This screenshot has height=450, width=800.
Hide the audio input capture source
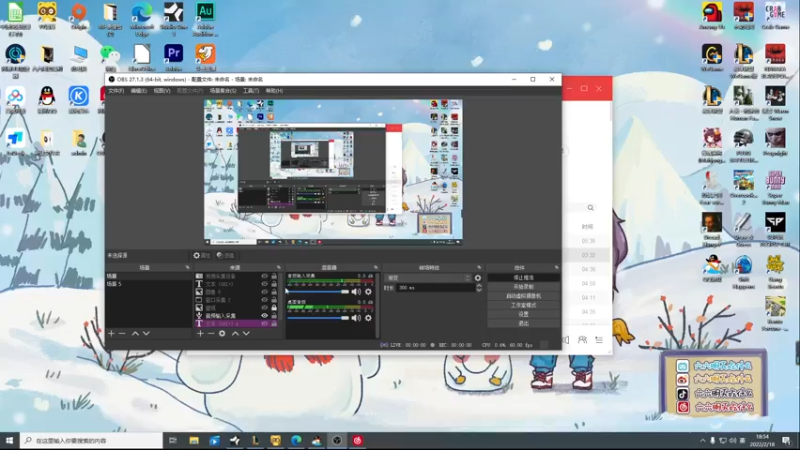[x=264, y=315]
